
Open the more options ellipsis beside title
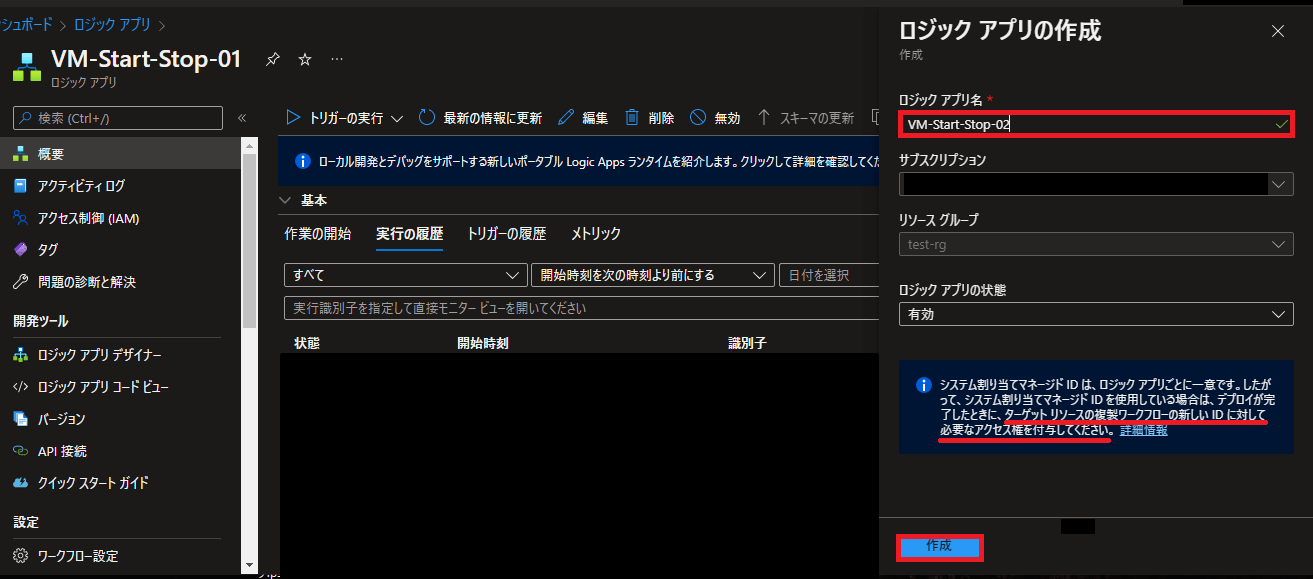point(337,60)
